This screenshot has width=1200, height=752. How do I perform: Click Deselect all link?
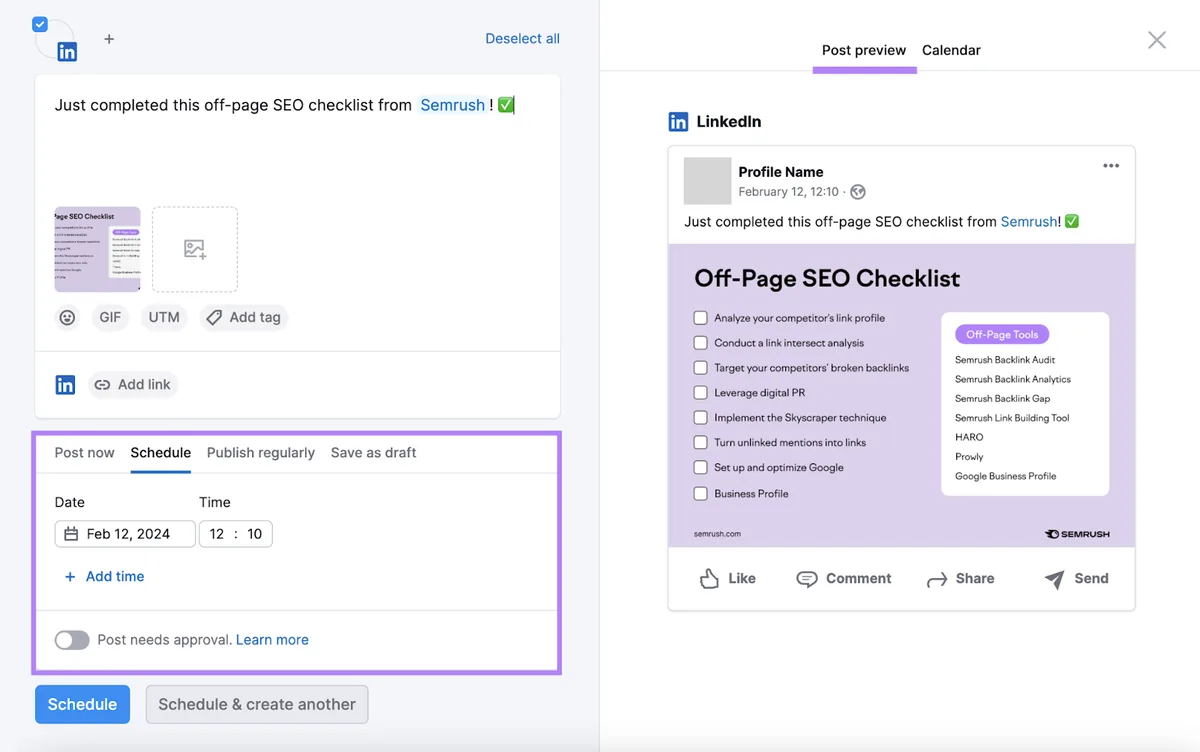pos(522,39)
